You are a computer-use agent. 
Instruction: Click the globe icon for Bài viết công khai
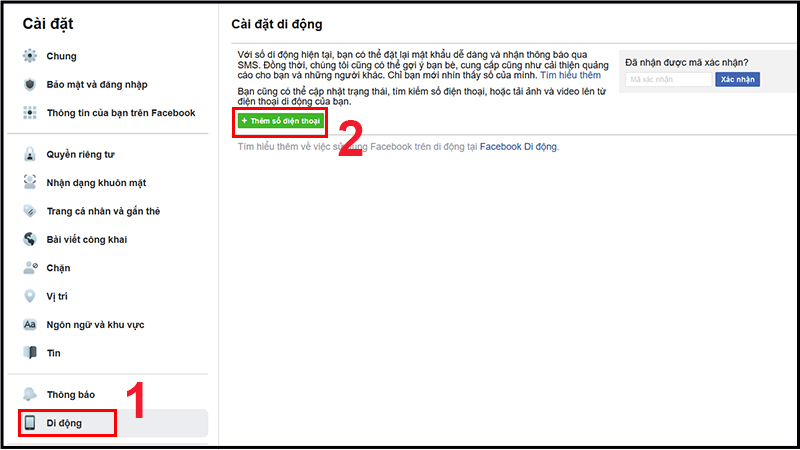coord(30,239)
